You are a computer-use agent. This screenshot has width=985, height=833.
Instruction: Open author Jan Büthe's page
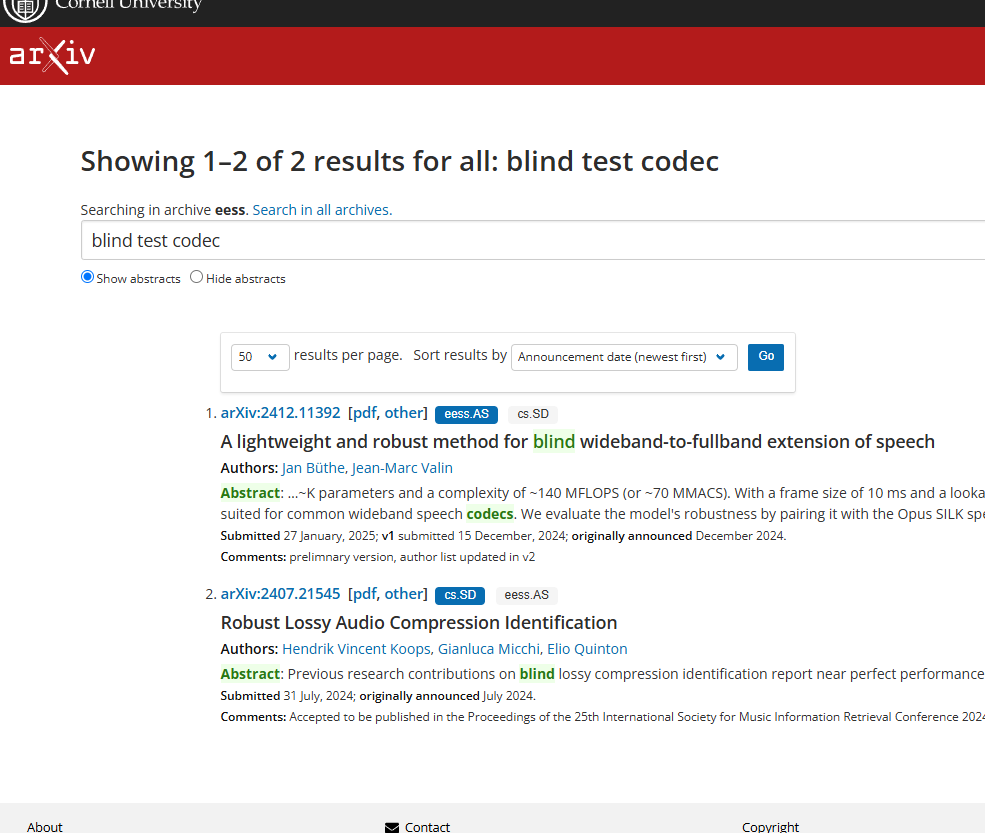313,468
